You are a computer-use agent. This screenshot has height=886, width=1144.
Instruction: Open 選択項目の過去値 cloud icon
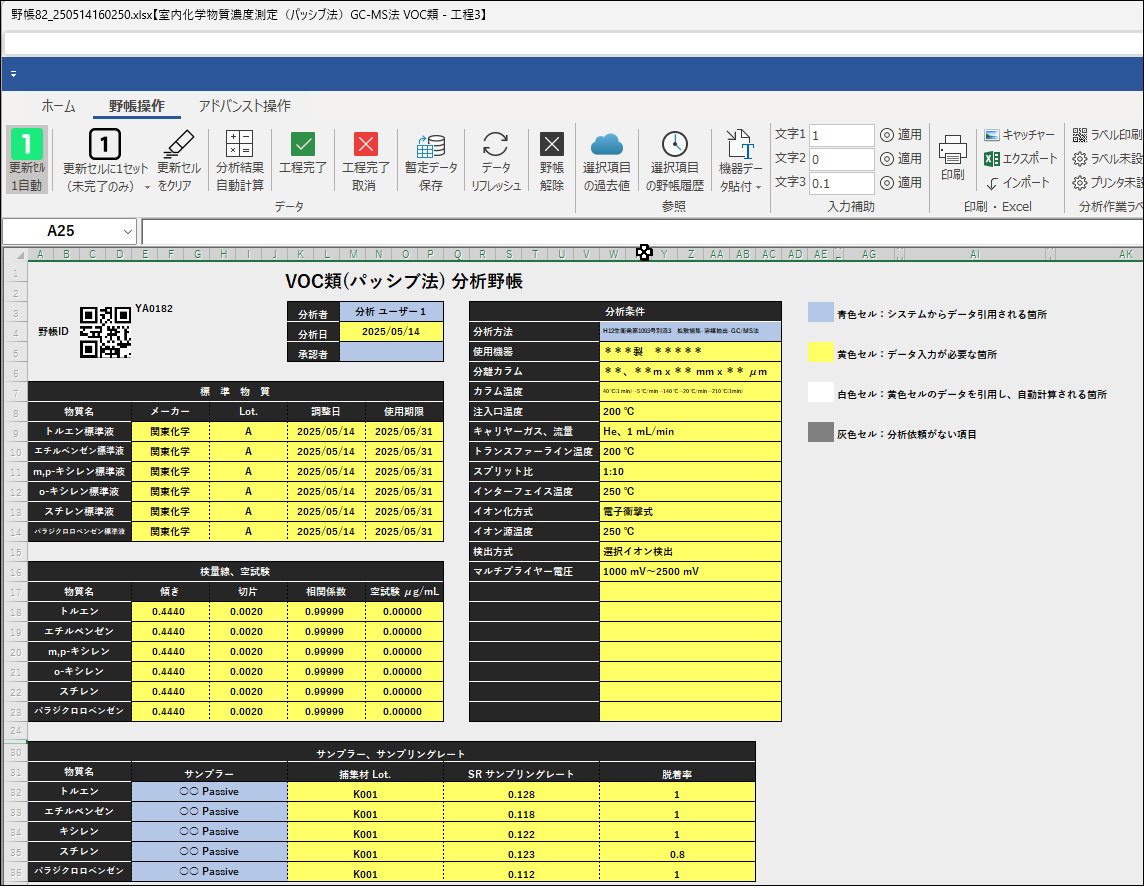(606, 145)
